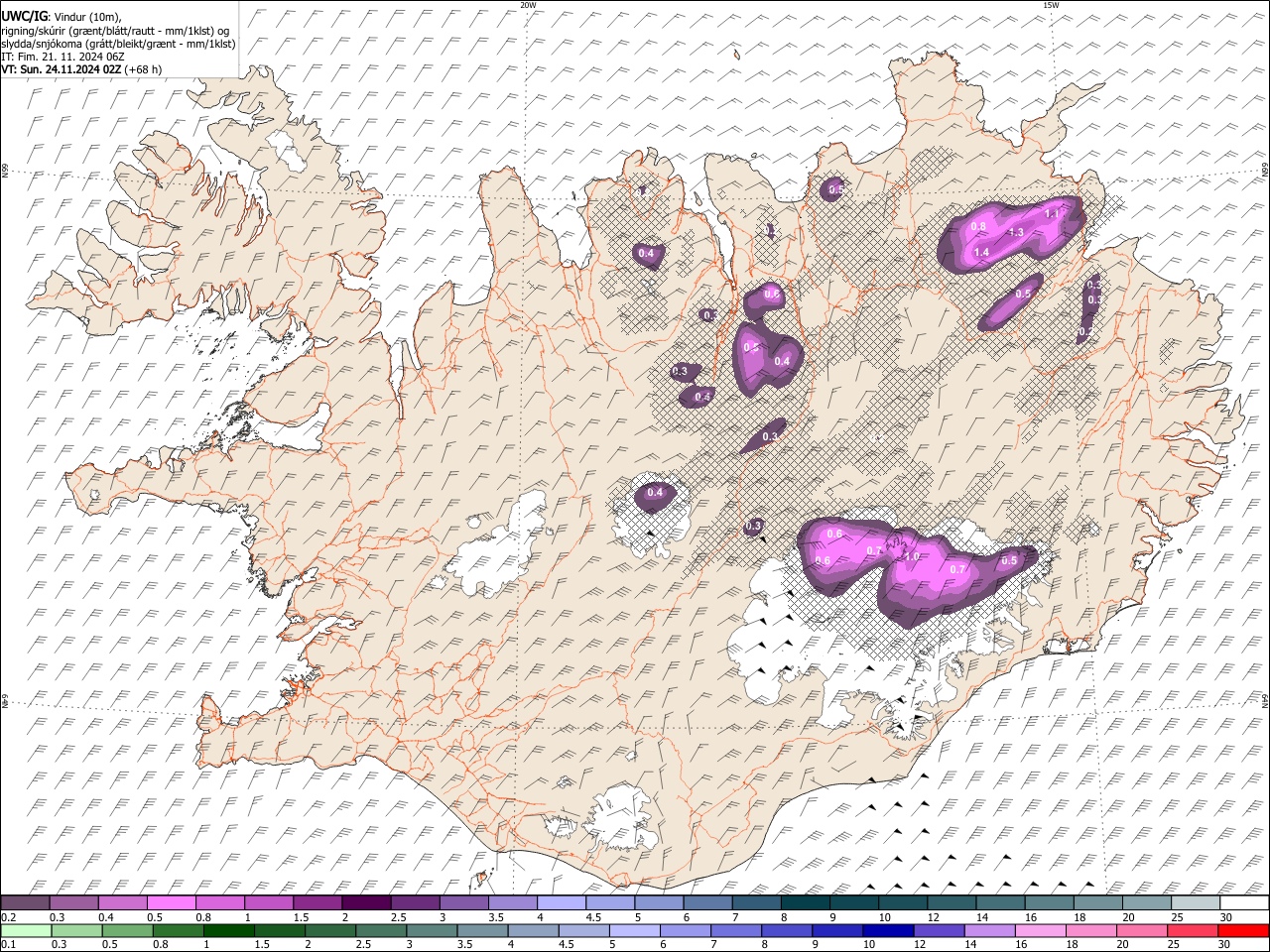Select the 1 darkest green swatch, bottom legend row

228,930
